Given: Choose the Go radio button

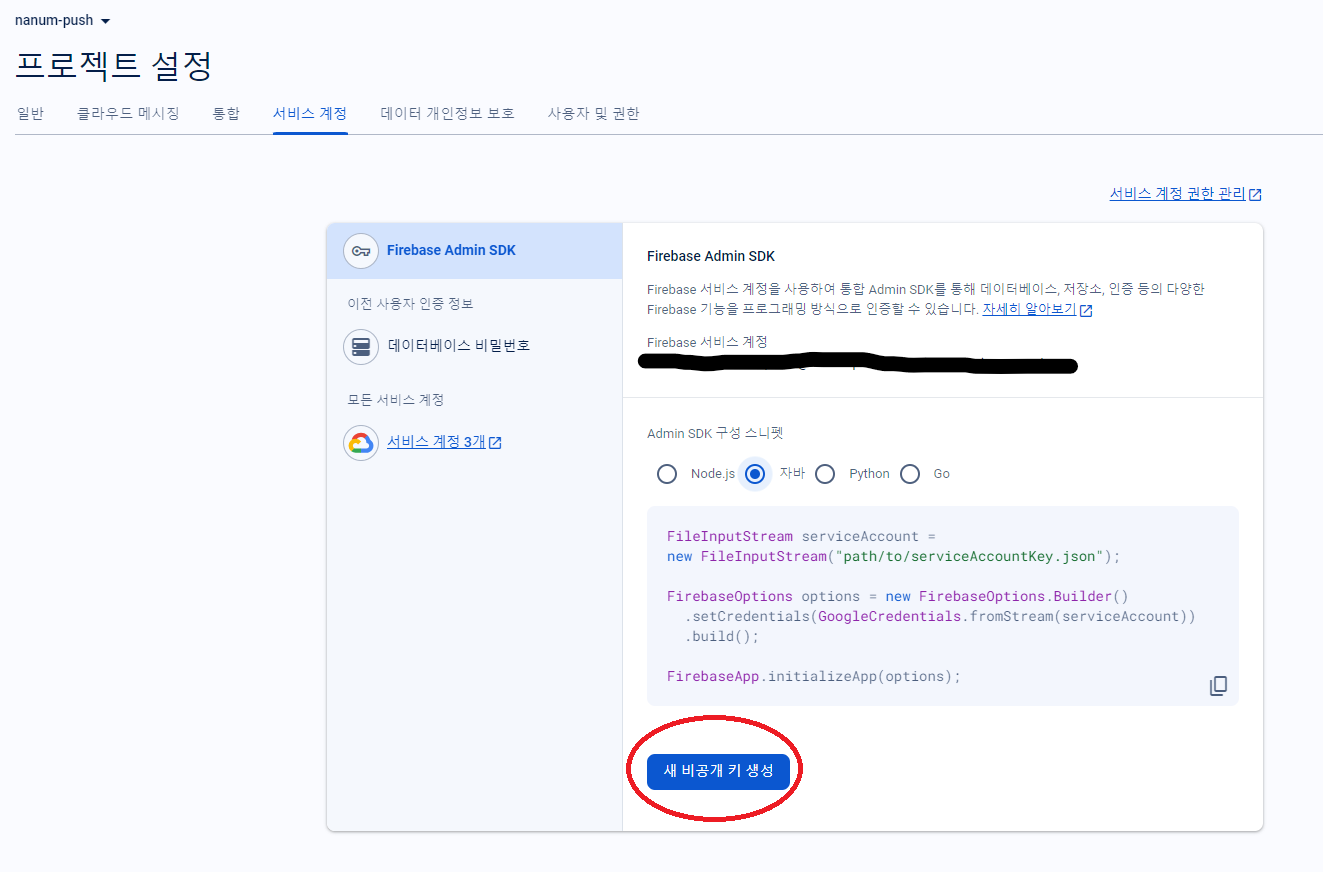Looking at the screenshot, I should (910, 474).
